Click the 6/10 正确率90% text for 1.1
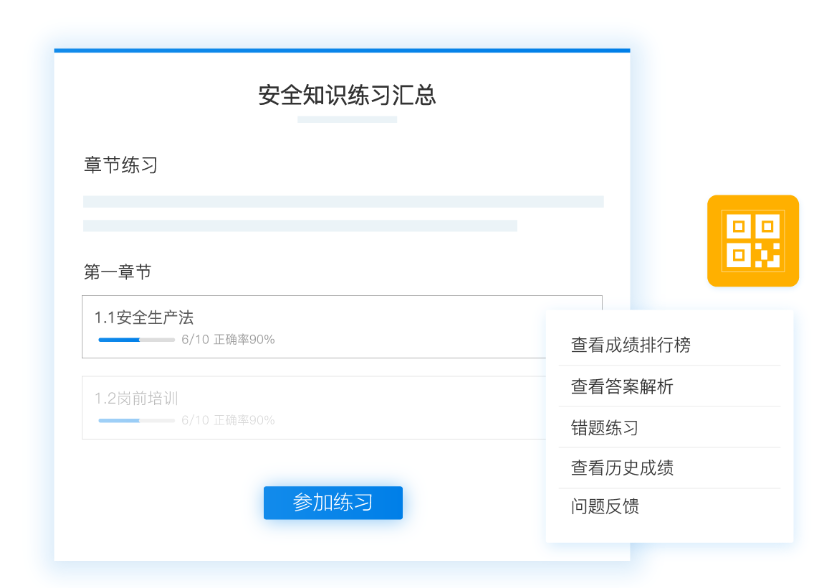This screenshot has width=825, height=588. click(x=228, y=340)
